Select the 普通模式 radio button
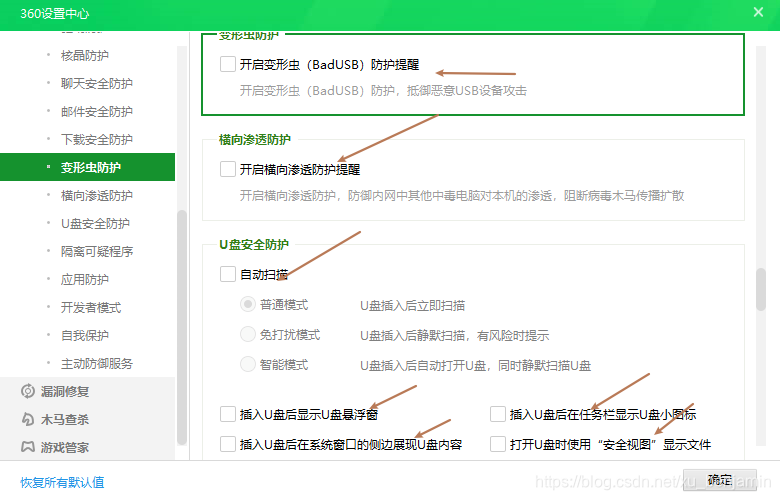The image size is (780, 500). [248, 304]
